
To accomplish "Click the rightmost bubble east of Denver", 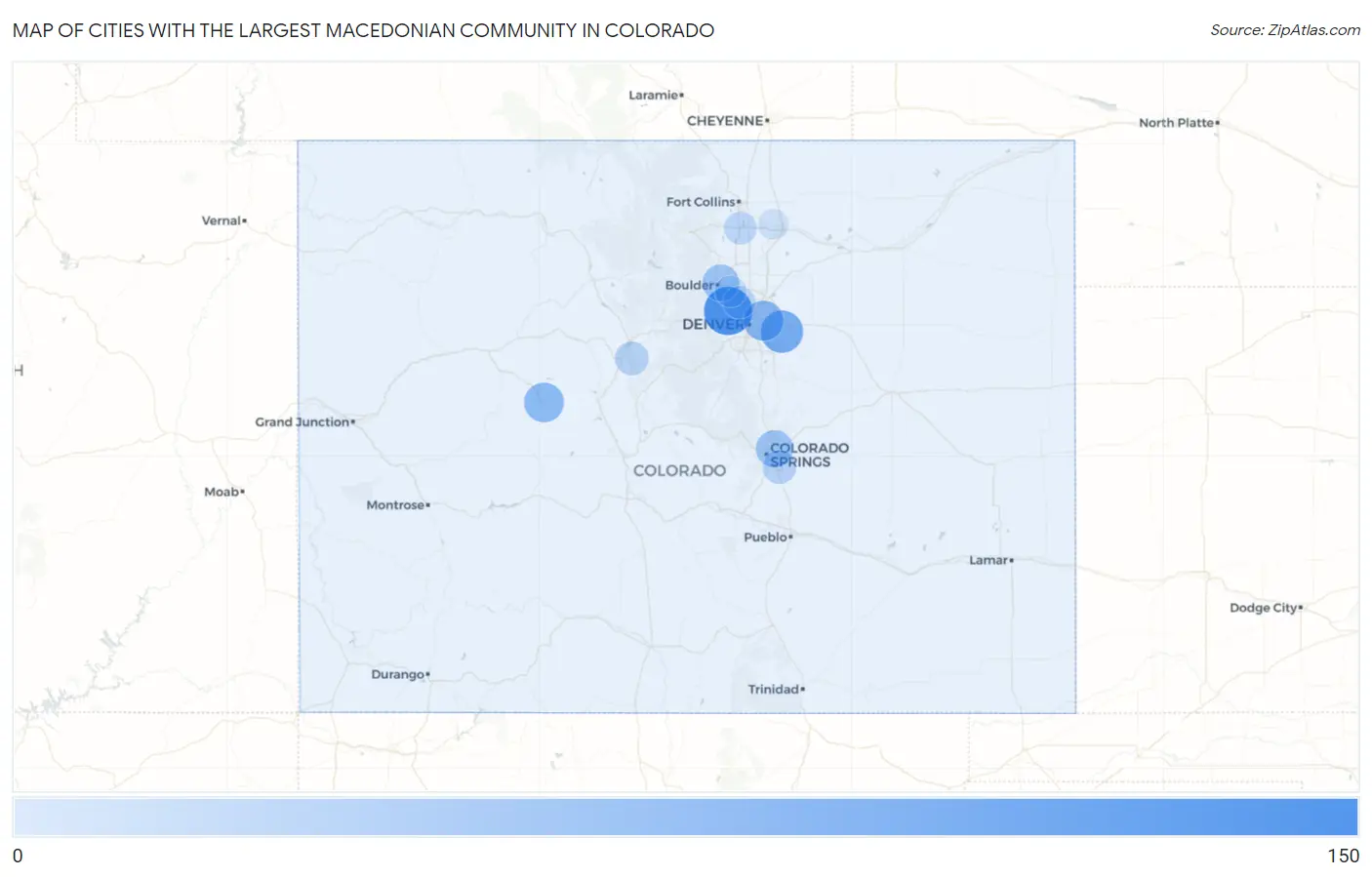I will pos(782,332).
